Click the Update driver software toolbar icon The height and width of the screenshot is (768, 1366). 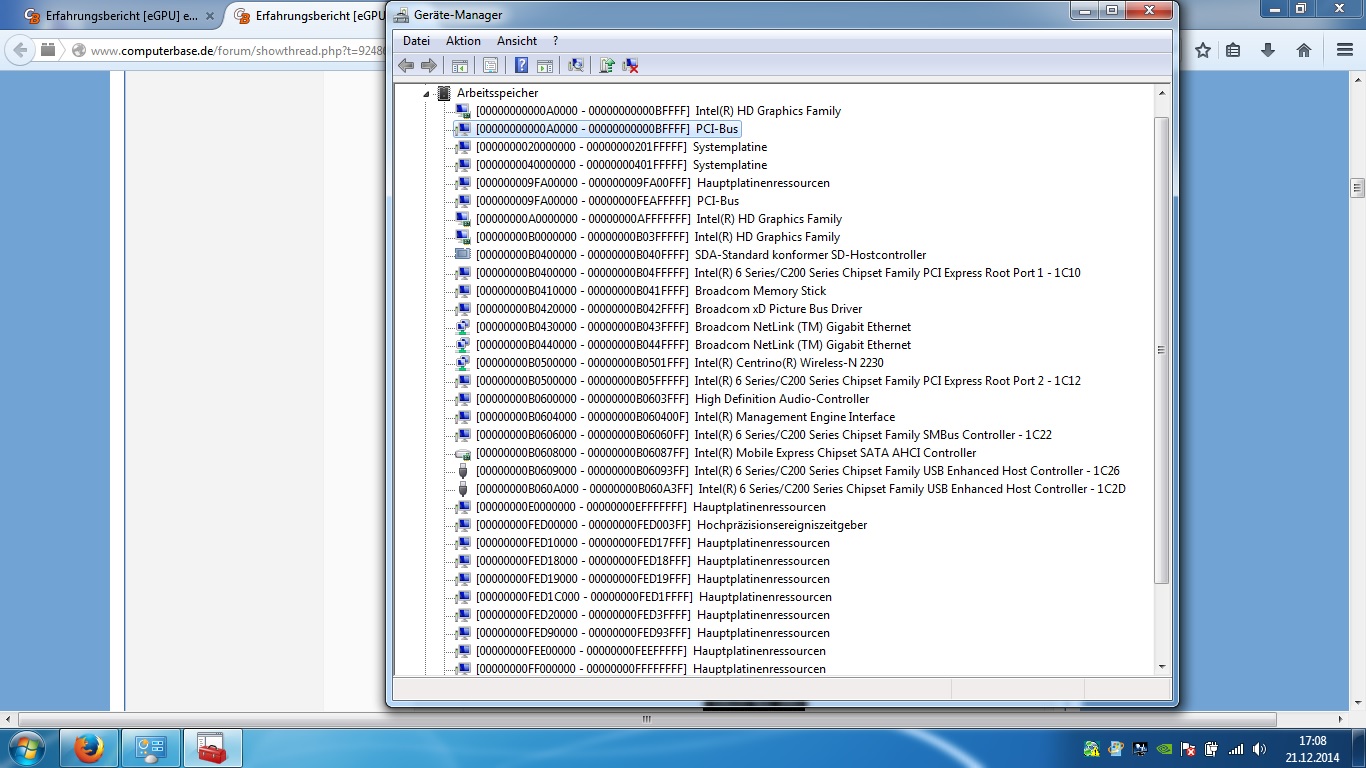[606, 65]
